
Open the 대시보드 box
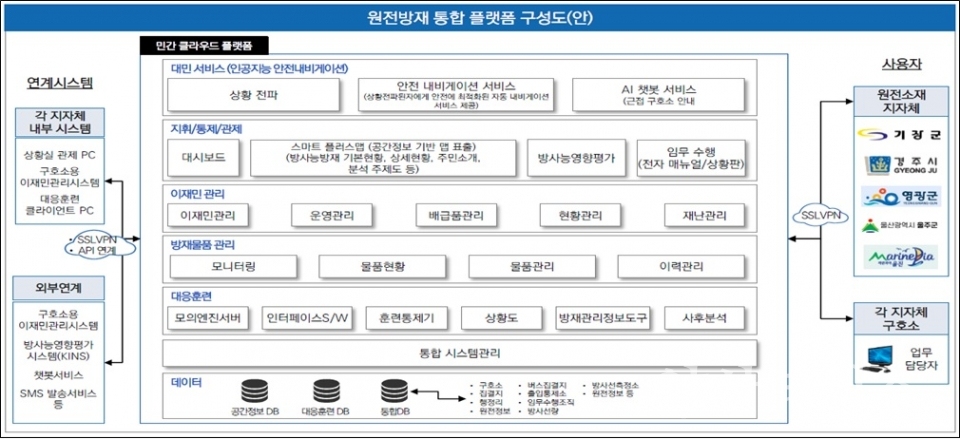[203, 157]
